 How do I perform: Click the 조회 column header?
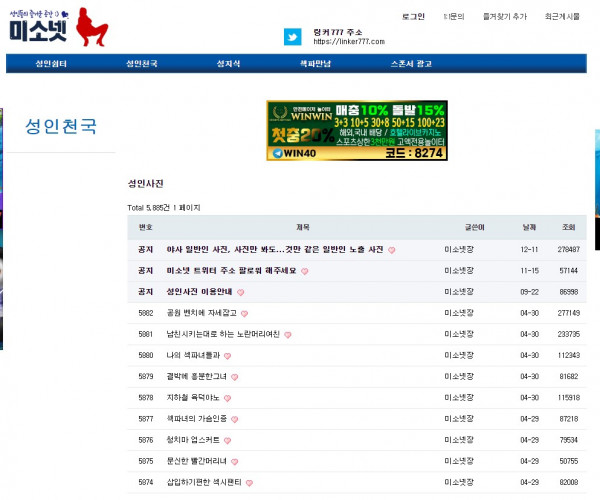(568, 227)
